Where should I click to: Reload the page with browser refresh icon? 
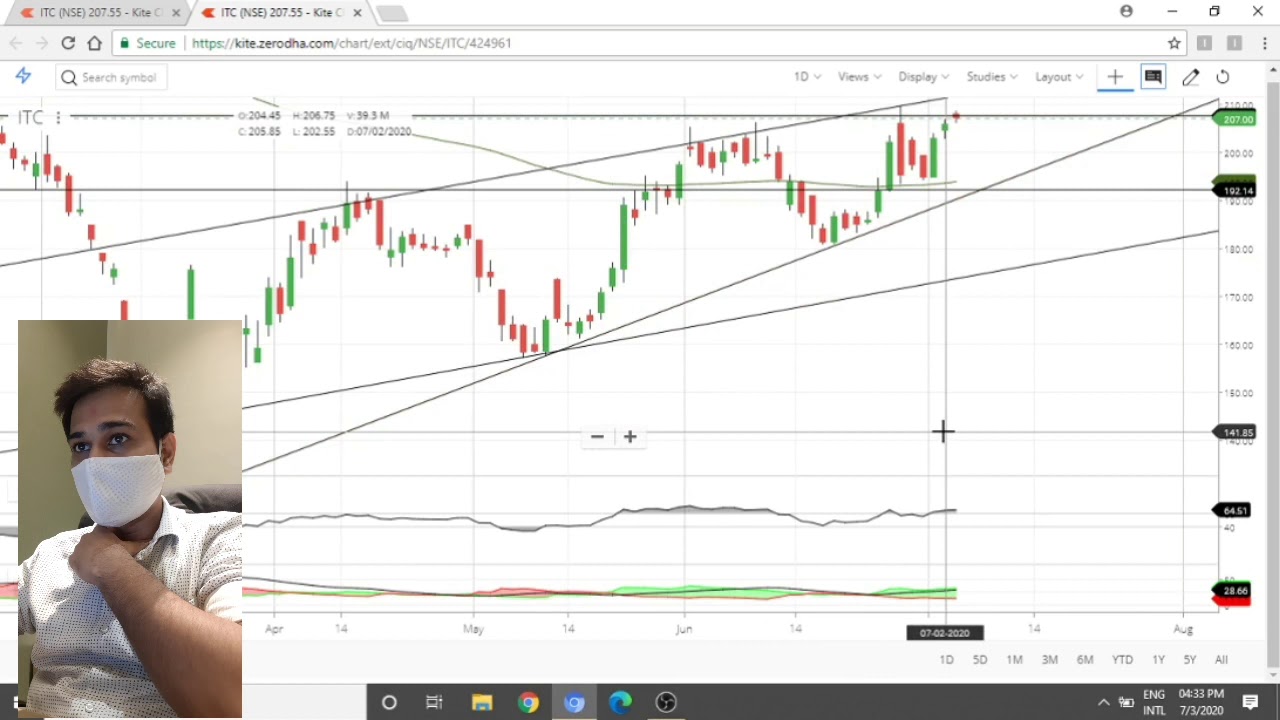[68, 43]
